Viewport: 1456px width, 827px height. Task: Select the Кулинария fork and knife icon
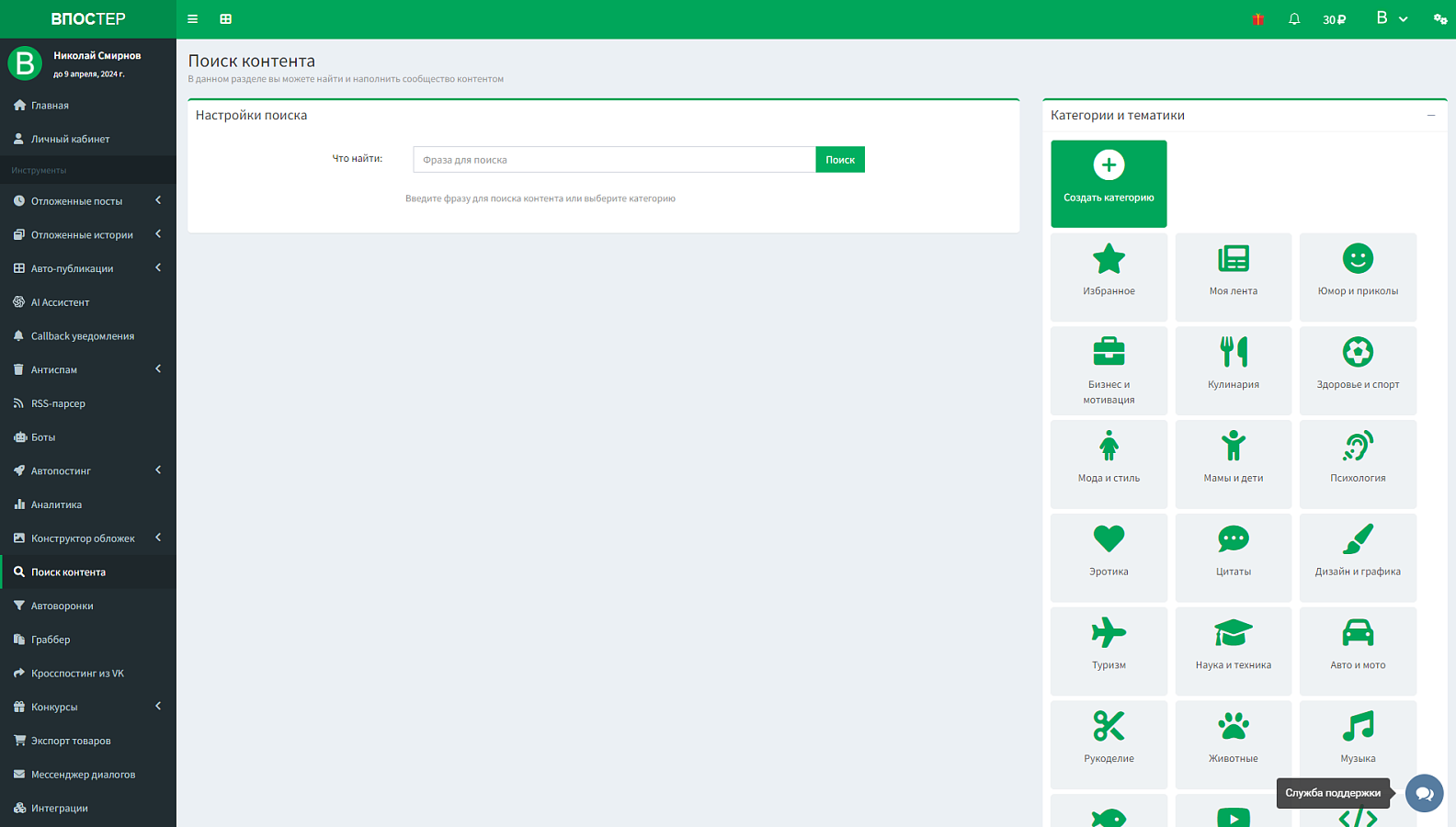click(1234, 352)
